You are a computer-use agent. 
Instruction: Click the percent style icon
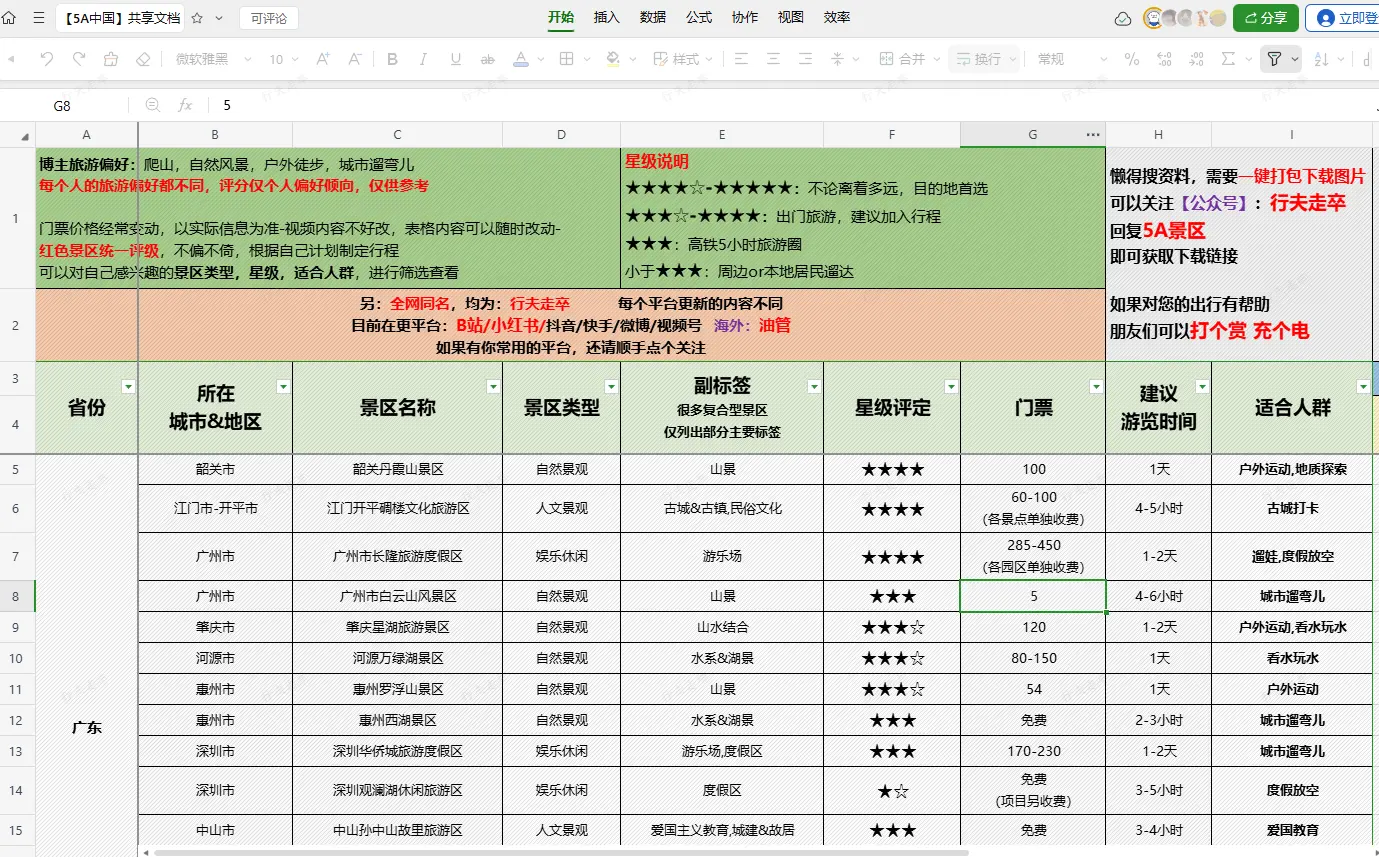point(1131,59)
